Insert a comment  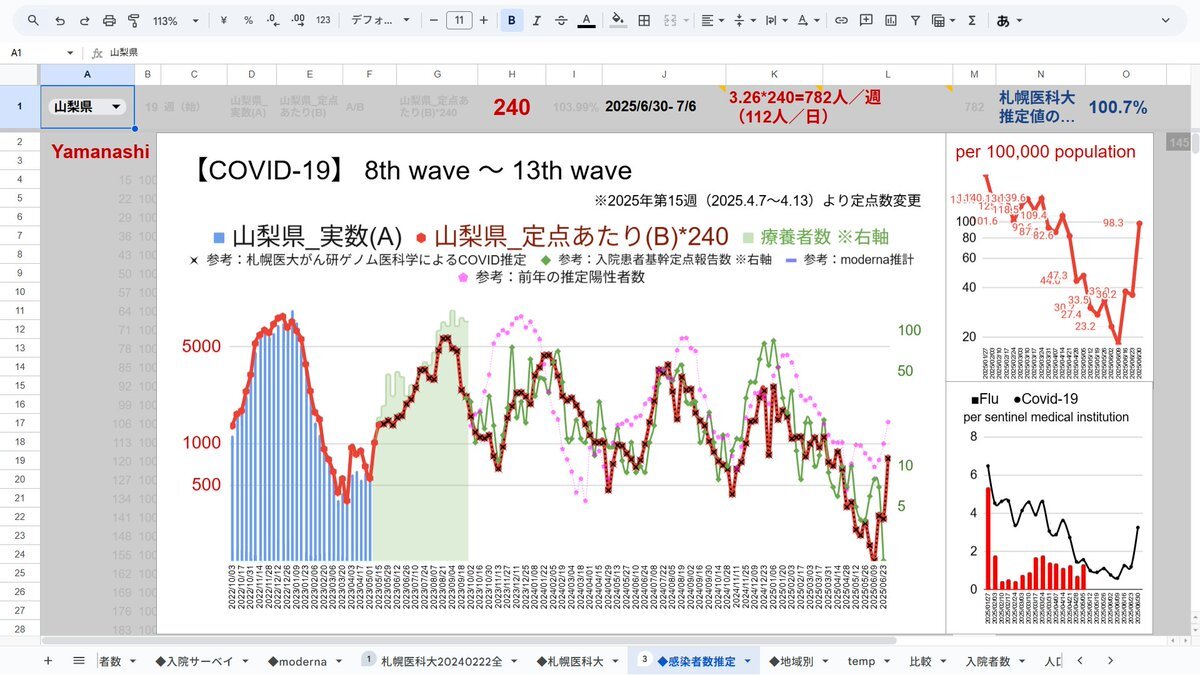click(865, 20)
